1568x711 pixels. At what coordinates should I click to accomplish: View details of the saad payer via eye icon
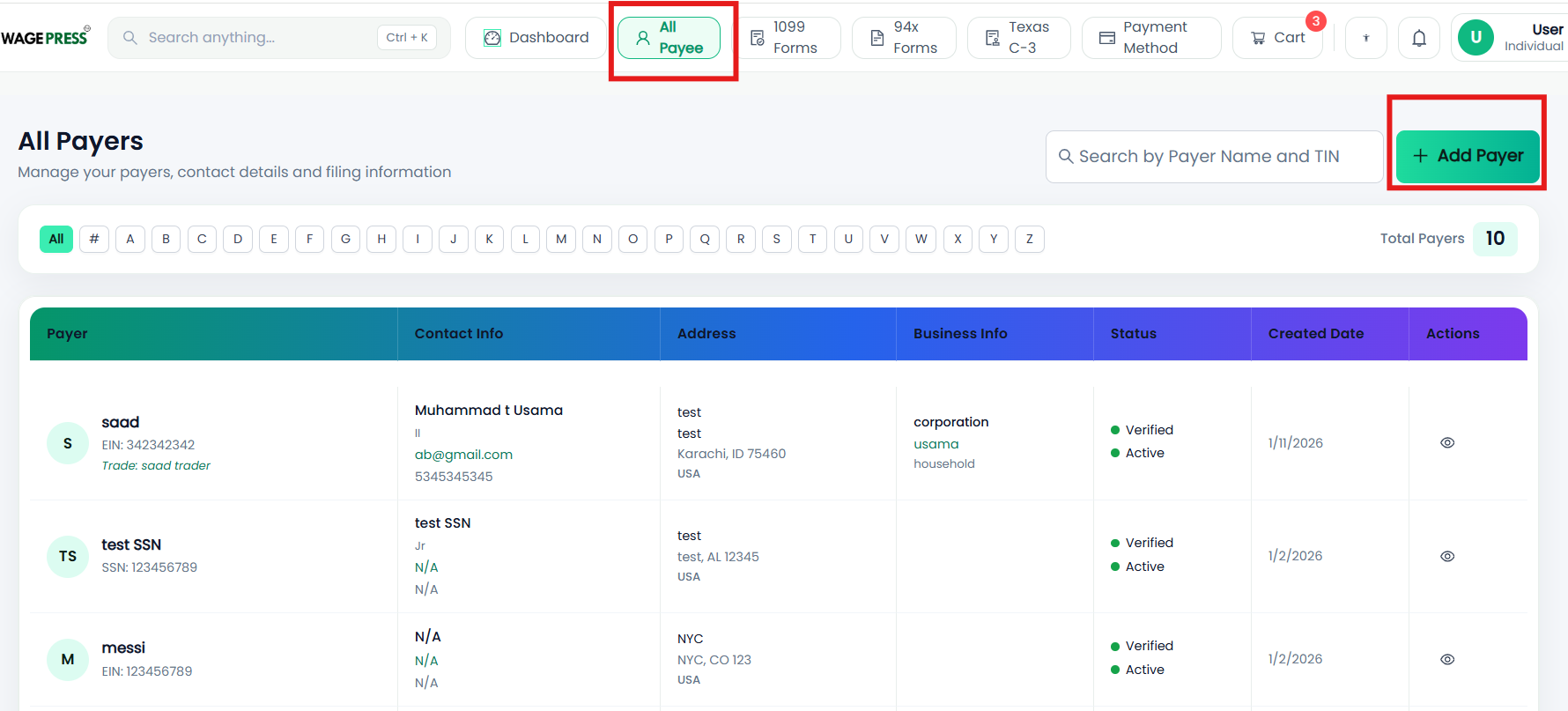click(1447, 443)
